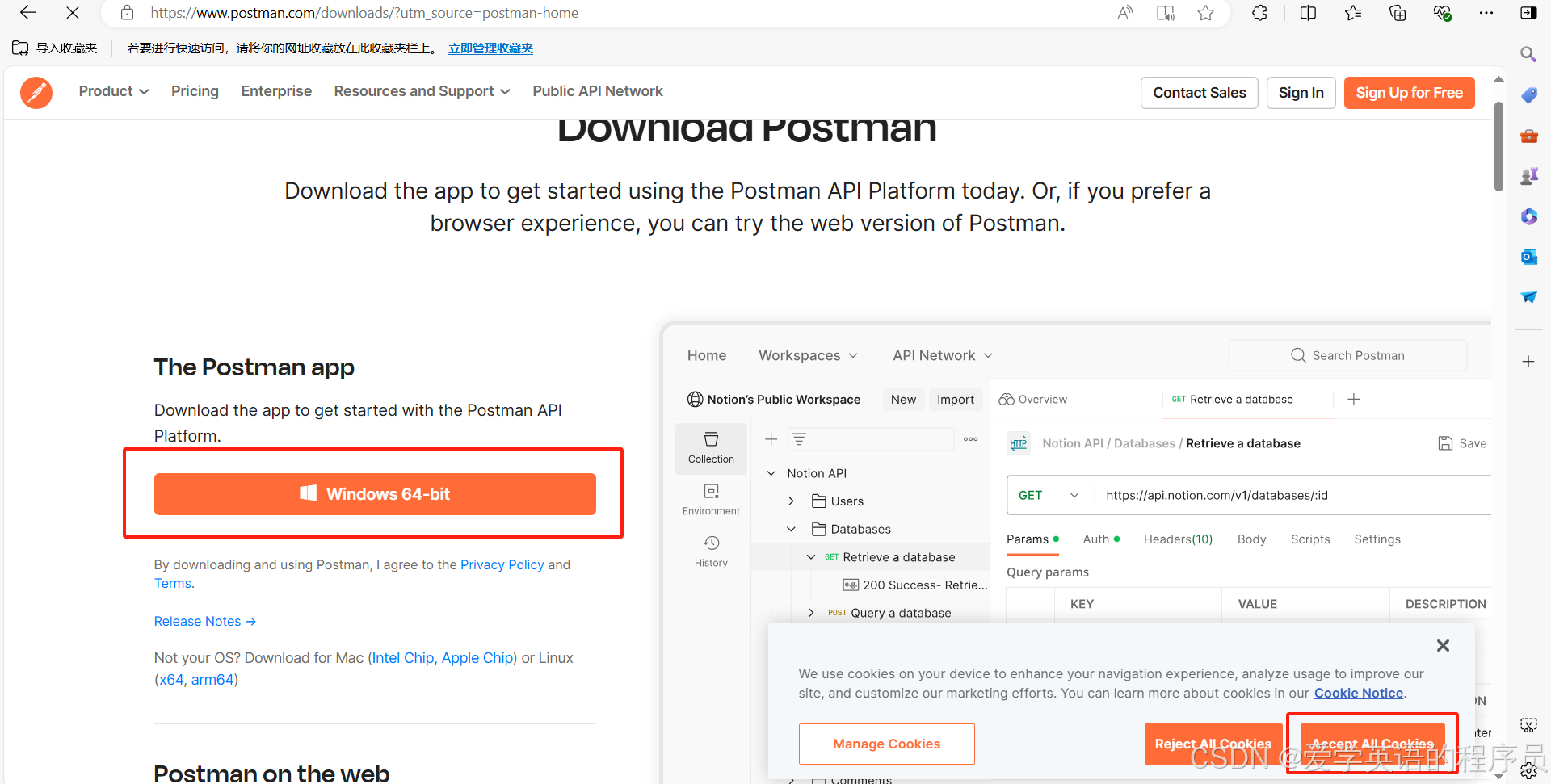Click Reject All Cookies button
The height and width of the screenshot is (784, 1551).
click(x=1213, y=744)
